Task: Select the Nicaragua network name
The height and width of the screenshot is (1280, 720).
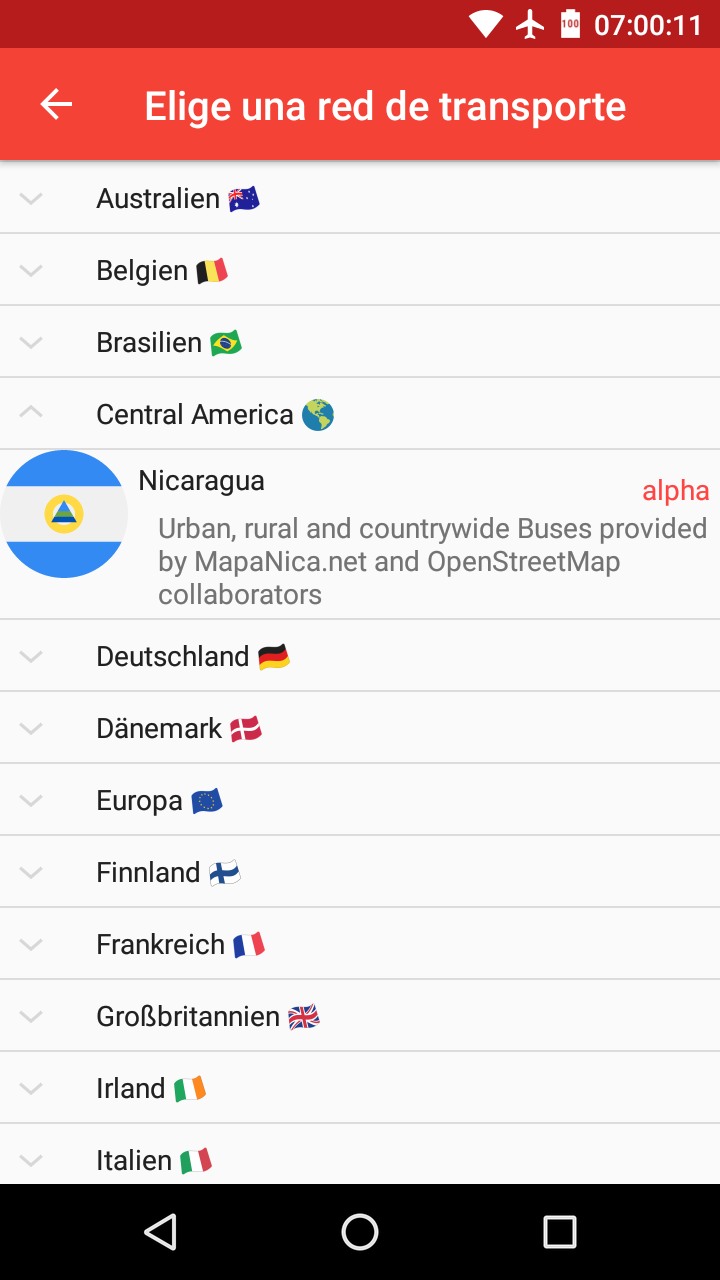Action: coord(201,480)
